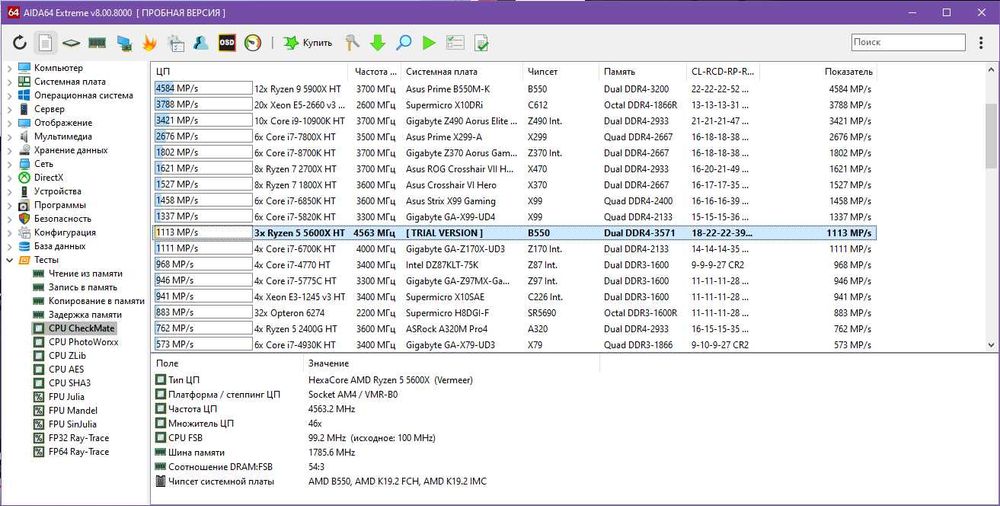Open the CPU PhotoWorxx test
The height and width of the screenshot is (506, 1000).
point(83,342)
